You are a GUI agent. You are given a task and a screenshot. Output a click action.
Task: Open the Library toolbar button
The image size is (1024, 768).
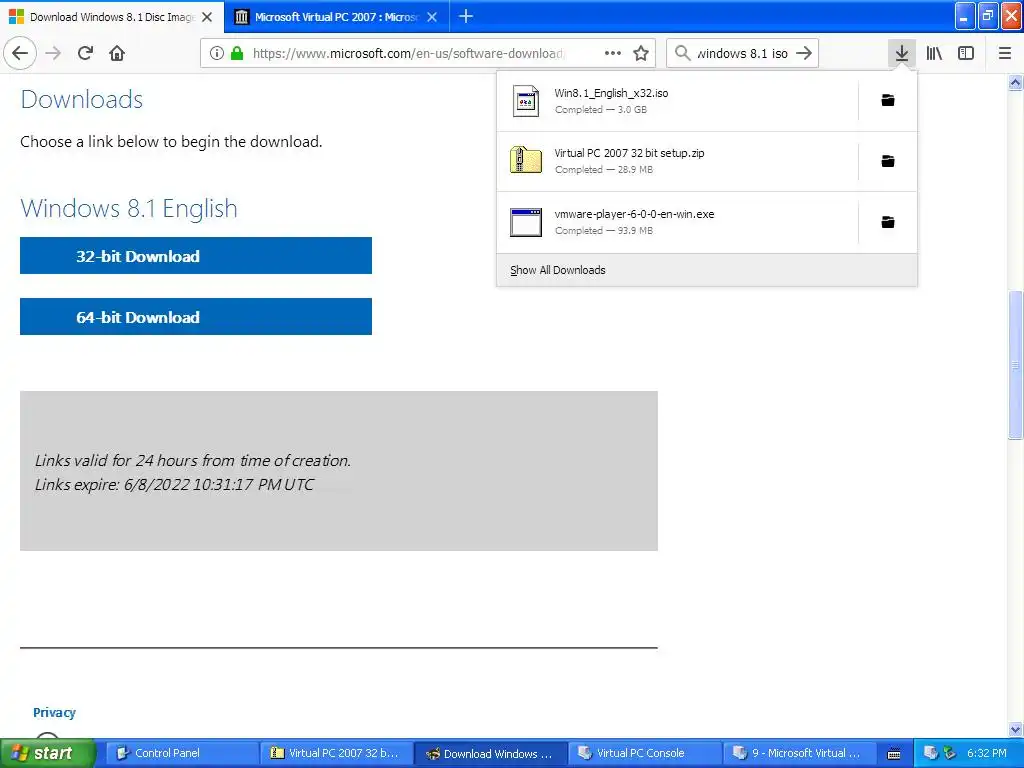point(934,53)
